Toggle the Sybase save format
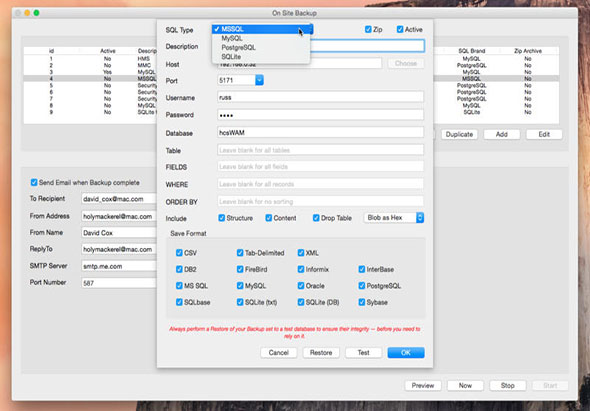Screen dimensions: 590x411 click(362, 302)
